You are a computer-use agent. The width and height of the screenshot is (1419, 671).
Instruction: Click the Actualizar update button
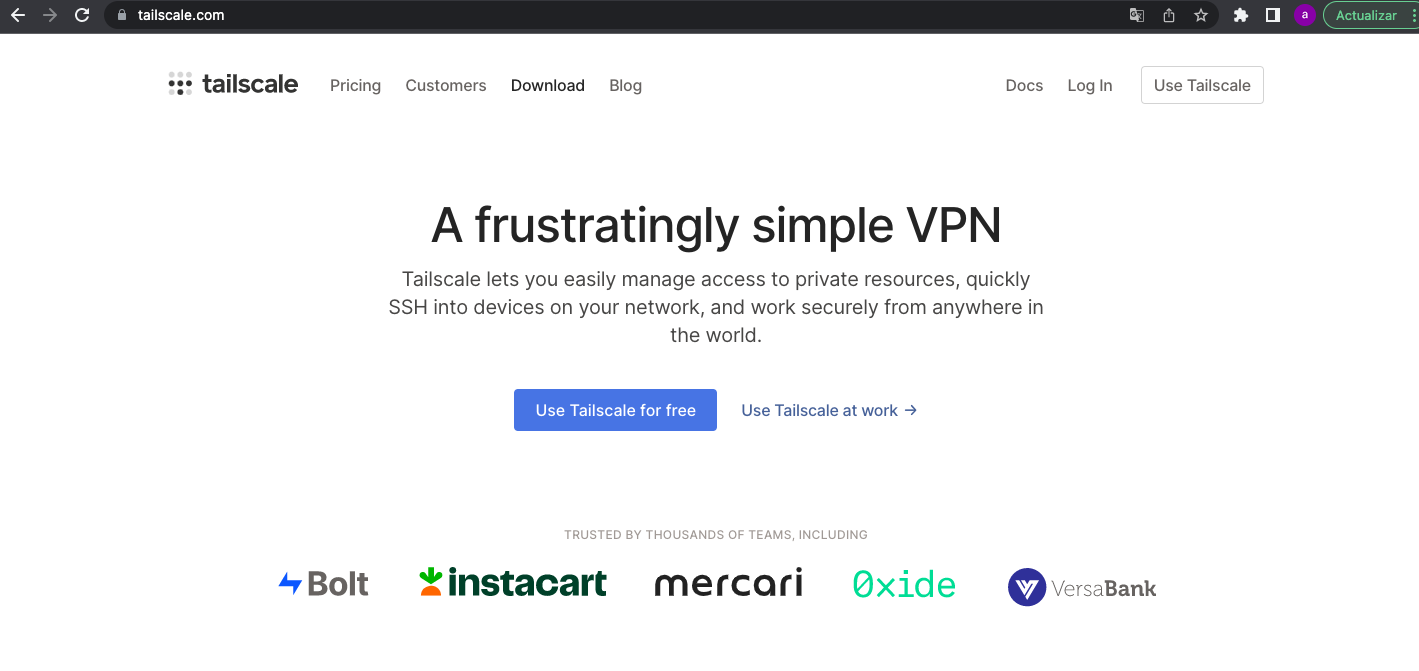click(x=1366, y=15)
